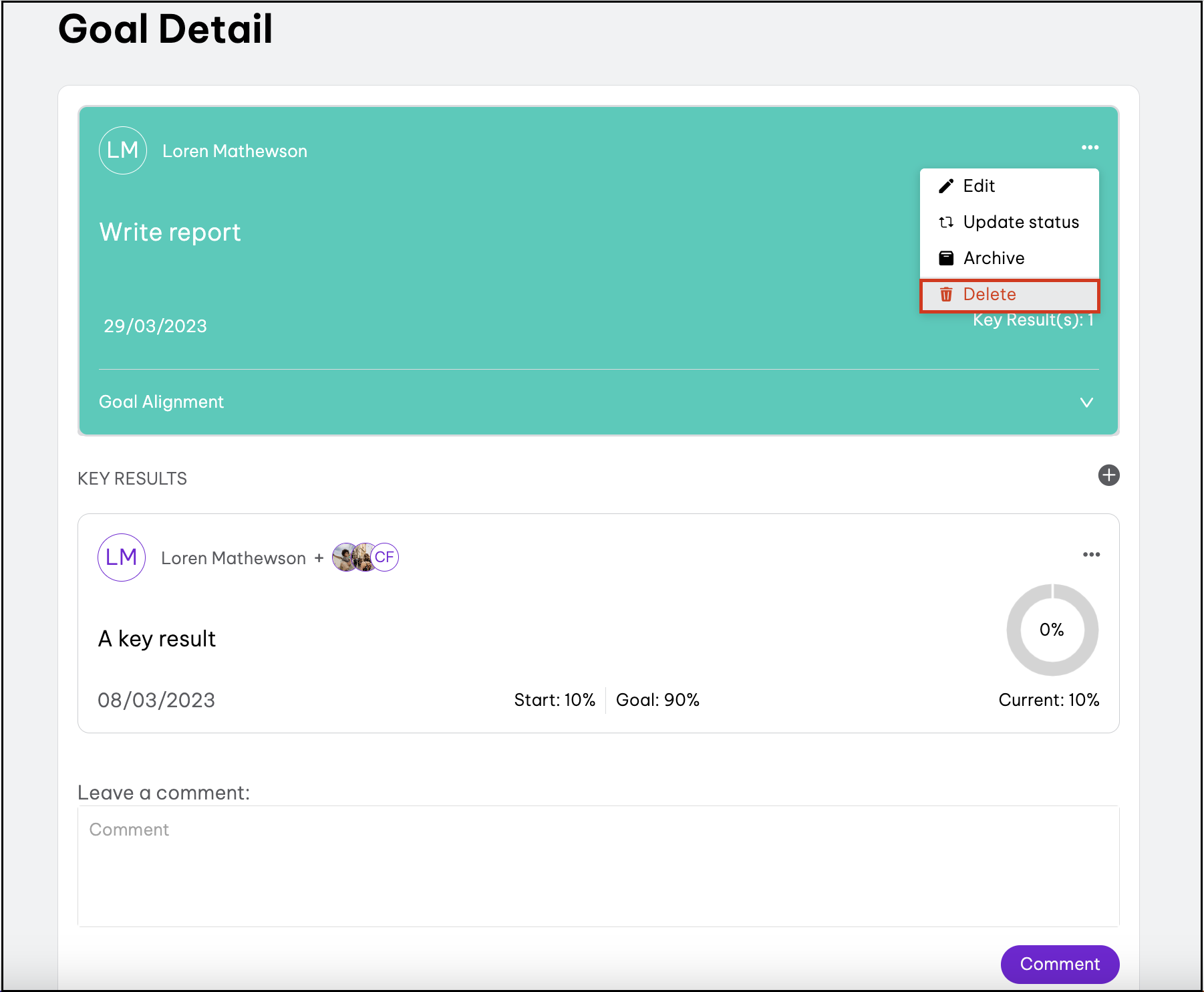The image size is (1204, 992).
Task: Click the purple LM avatar in key result
Action: click(x=122, y=557)
